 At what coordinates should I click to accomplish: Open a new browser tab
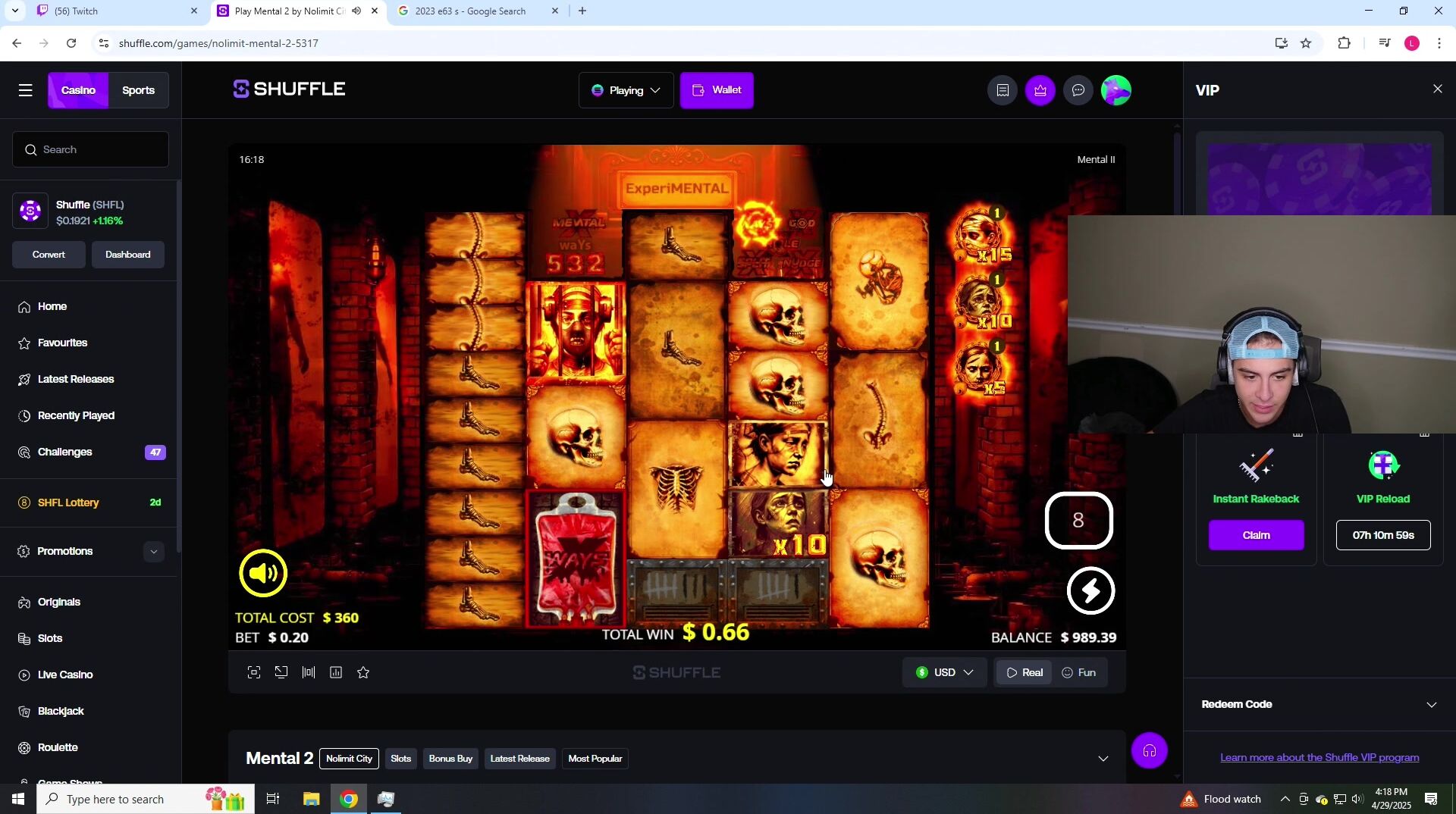[x=582, y=11]
